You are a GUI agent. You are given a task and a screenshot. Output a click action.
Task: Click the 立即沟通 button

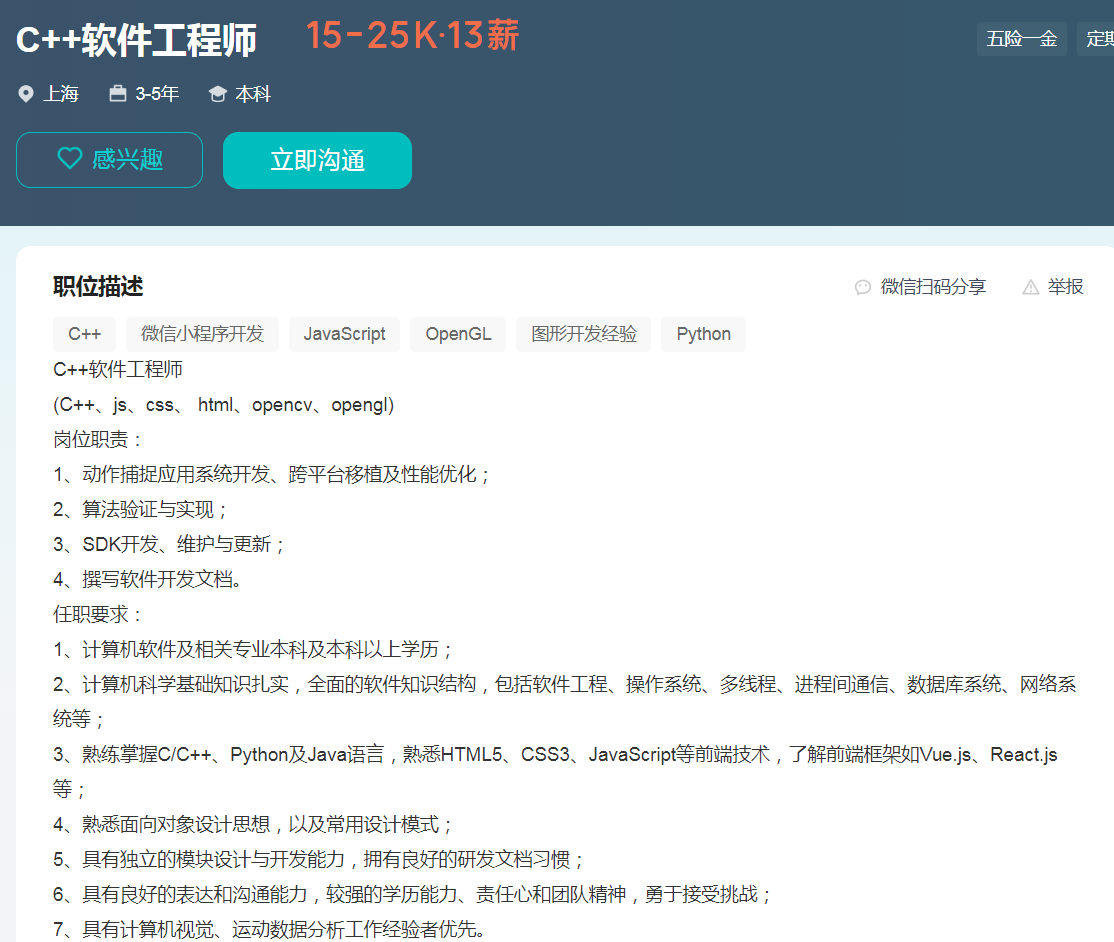click(x=318, y=160)
